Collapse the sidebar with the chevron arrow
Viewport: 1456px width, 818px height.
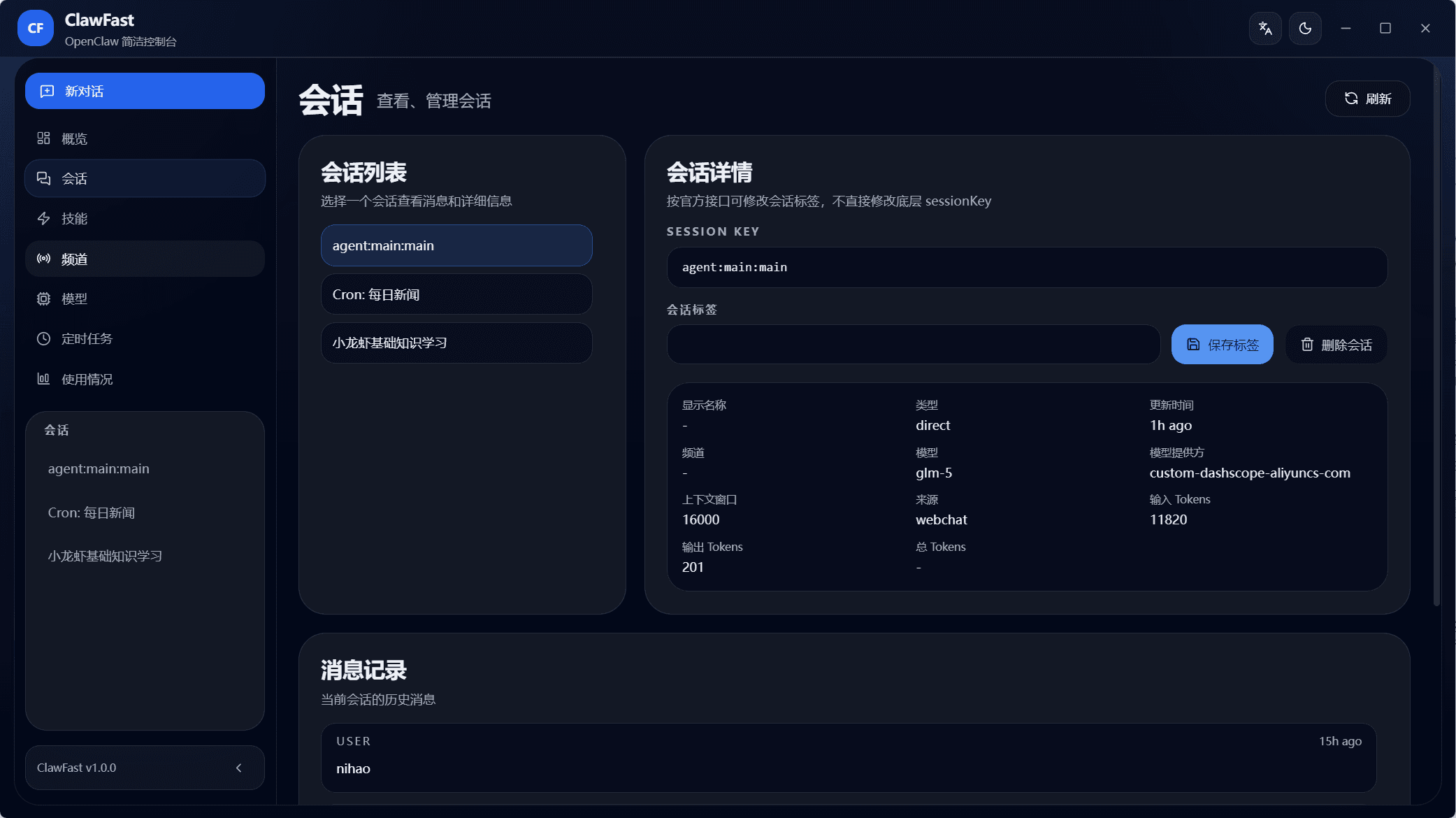[239, 767]
